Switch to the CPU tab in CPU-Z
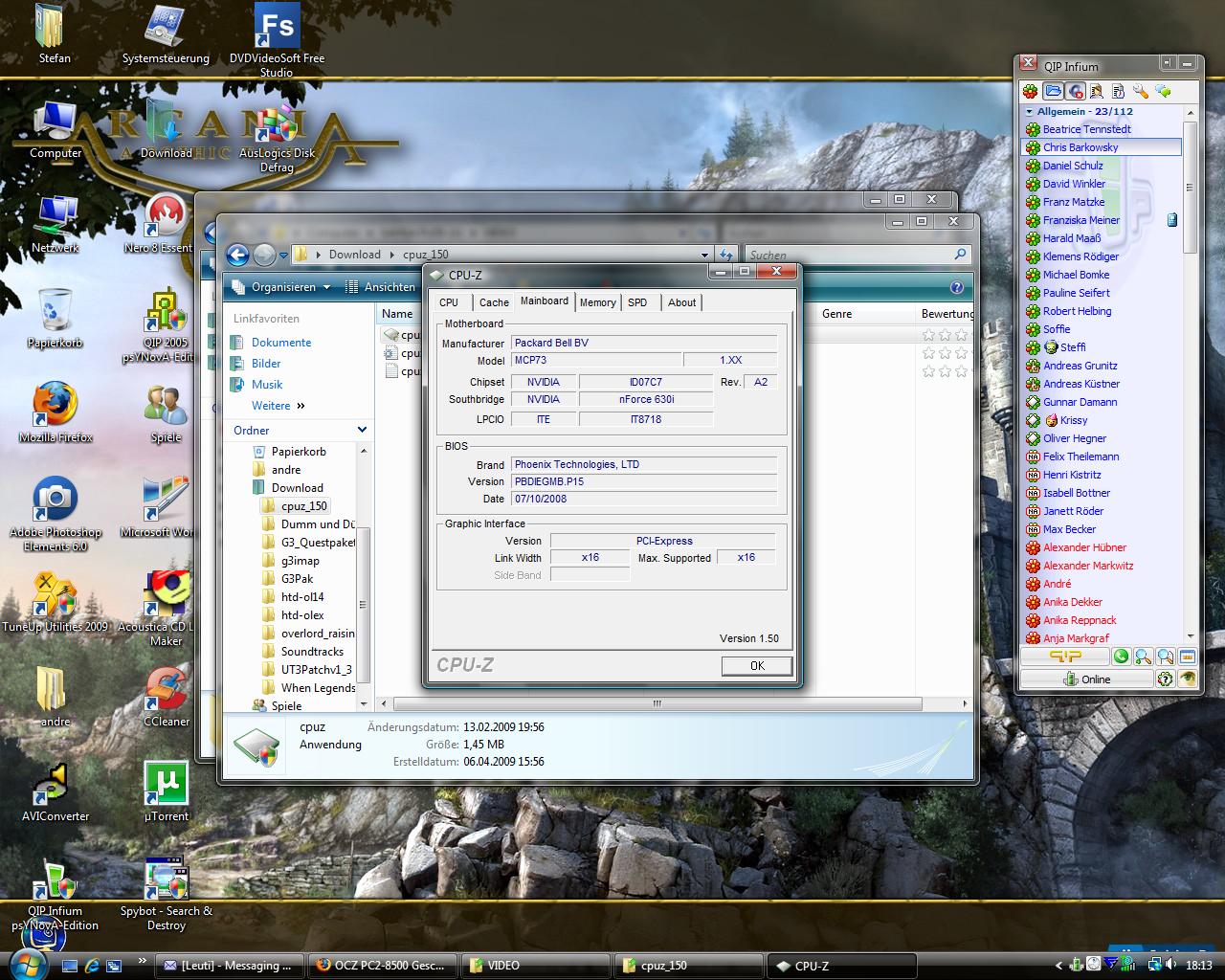 pos(449,302)
